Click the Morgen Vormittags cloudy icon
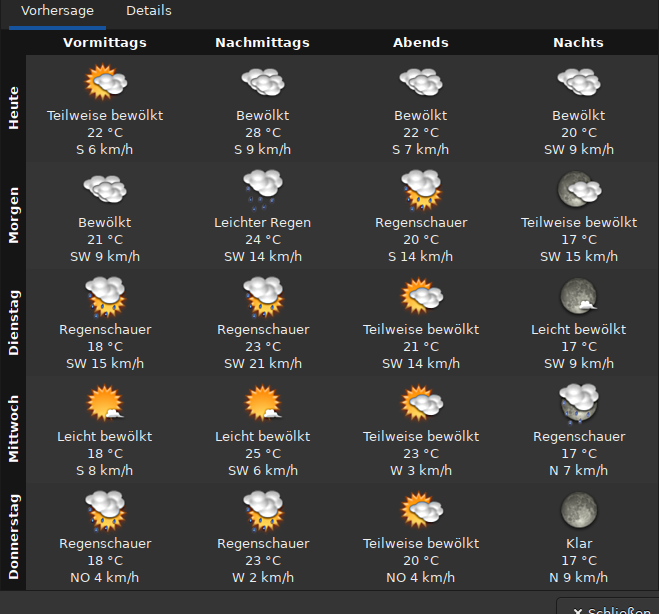 [105, 189]
